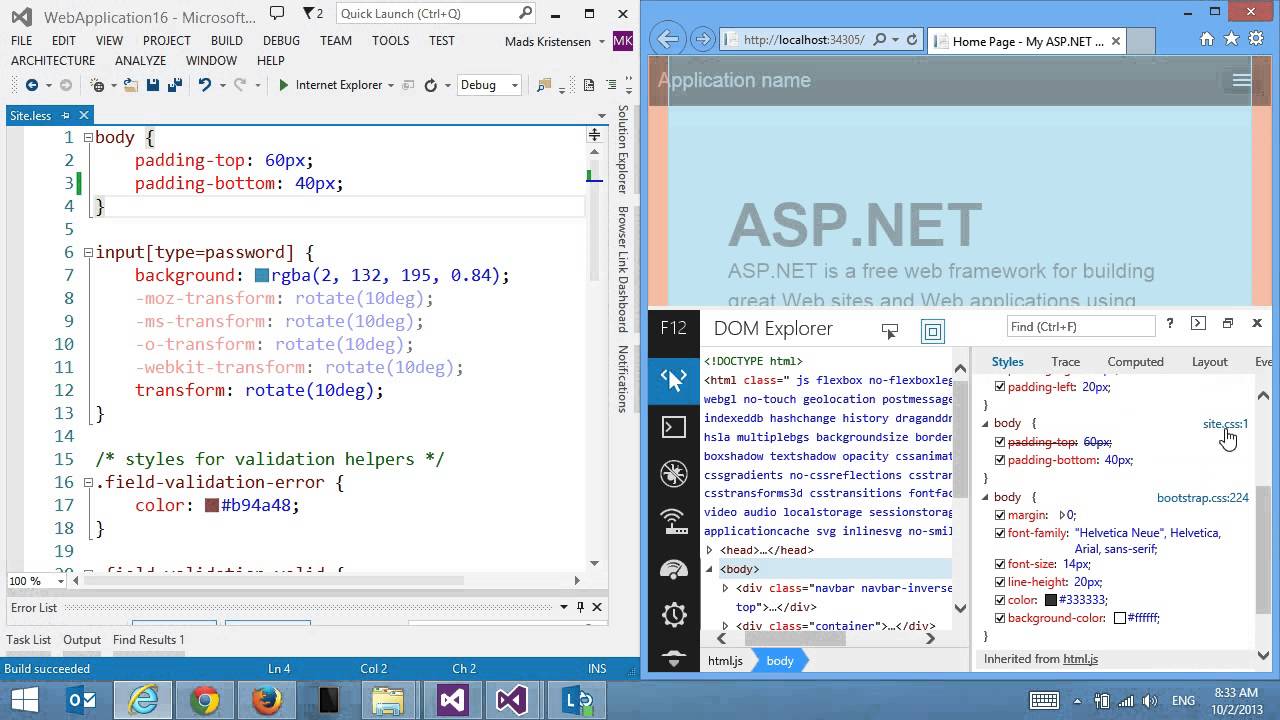Click the F12 tools help question mark
The height and width of the screenshot is (720, 1280).
[x=1170, y=324]
